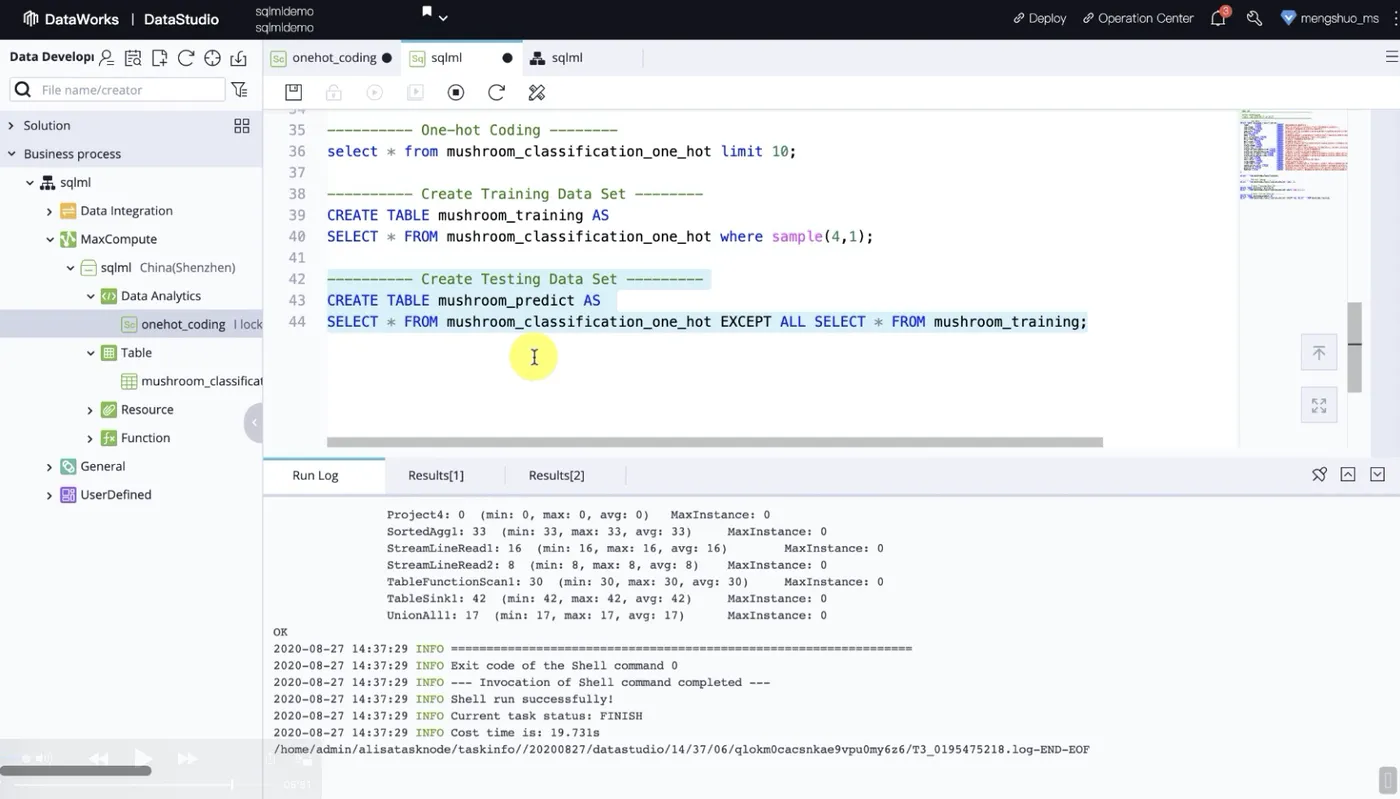Click the locate current file target icon
Screen dimensions: 1400x799
212,58
